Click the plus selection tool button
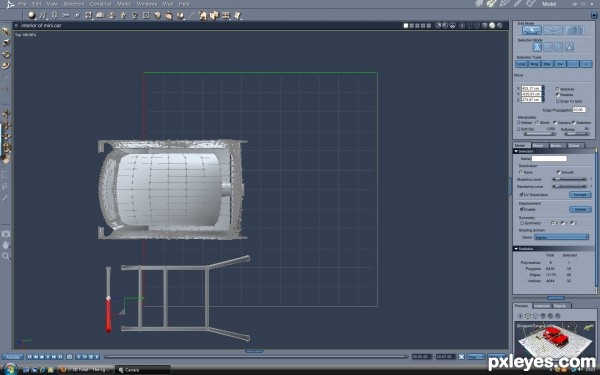Image resolution: width=600 pixels, height=375 pixels. 586,64
